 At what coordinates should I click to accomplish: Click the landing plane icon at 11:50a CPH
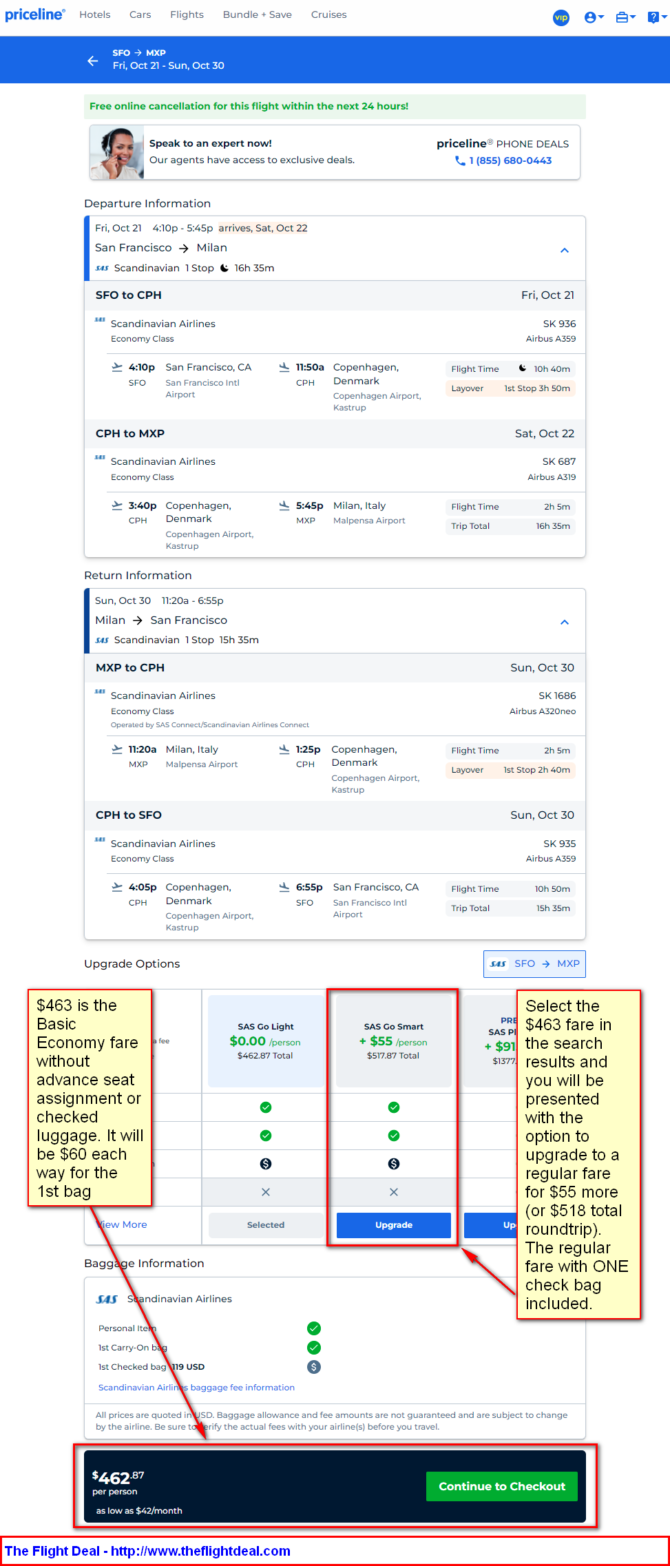[285, 367]
